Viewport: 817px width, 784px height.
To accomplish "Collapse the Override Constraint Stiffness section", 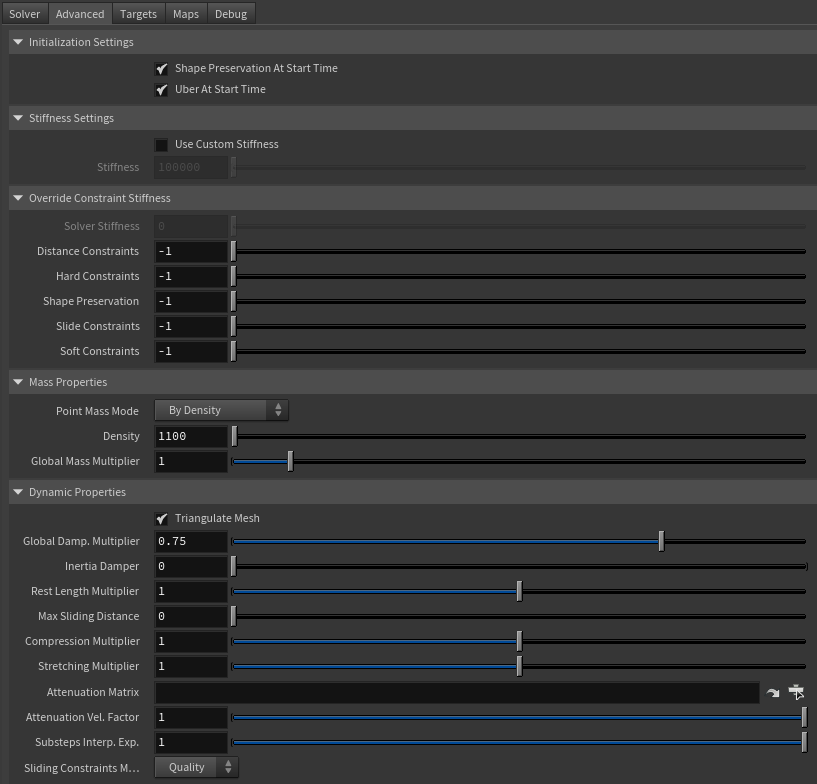I will [x=17, y=198].
